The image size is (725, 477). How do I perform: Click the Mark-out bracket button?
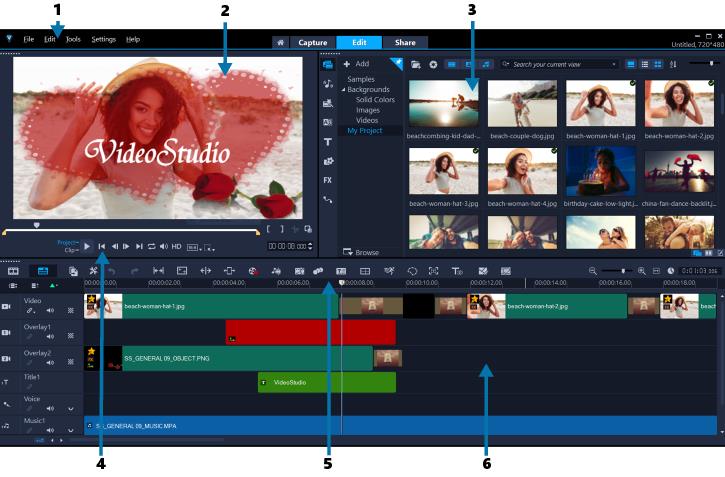pyautogui.click(x=282, y=229)
